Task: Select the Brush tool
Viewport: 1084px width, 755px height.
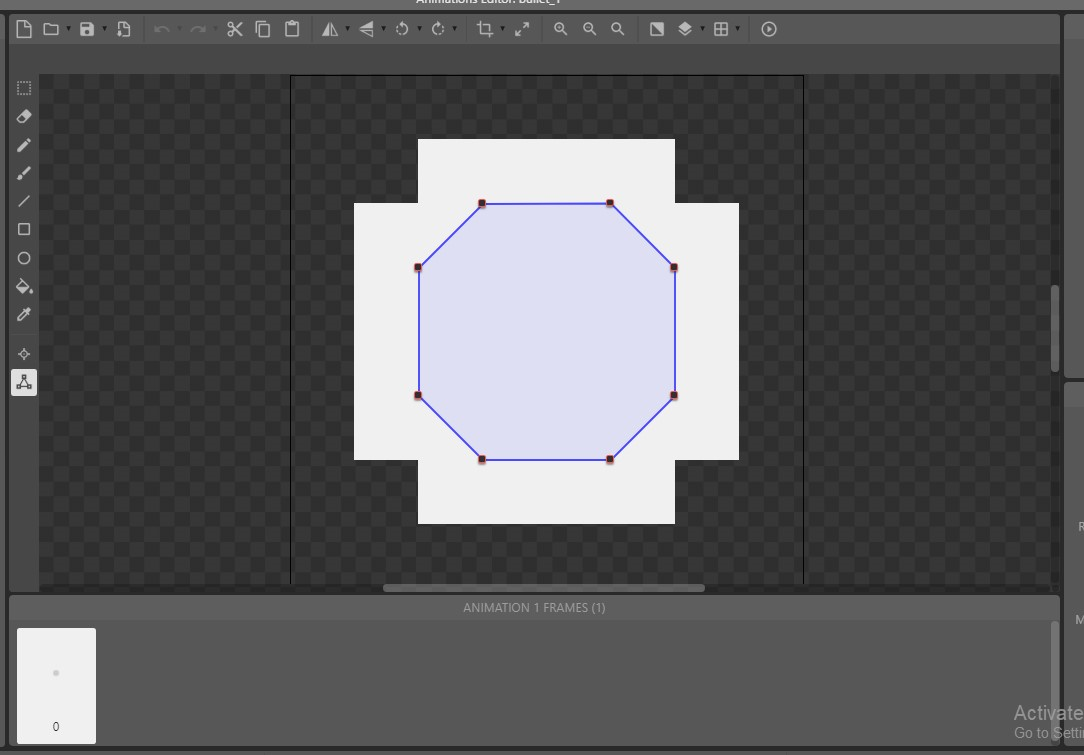Action: [x=24, y=173]
